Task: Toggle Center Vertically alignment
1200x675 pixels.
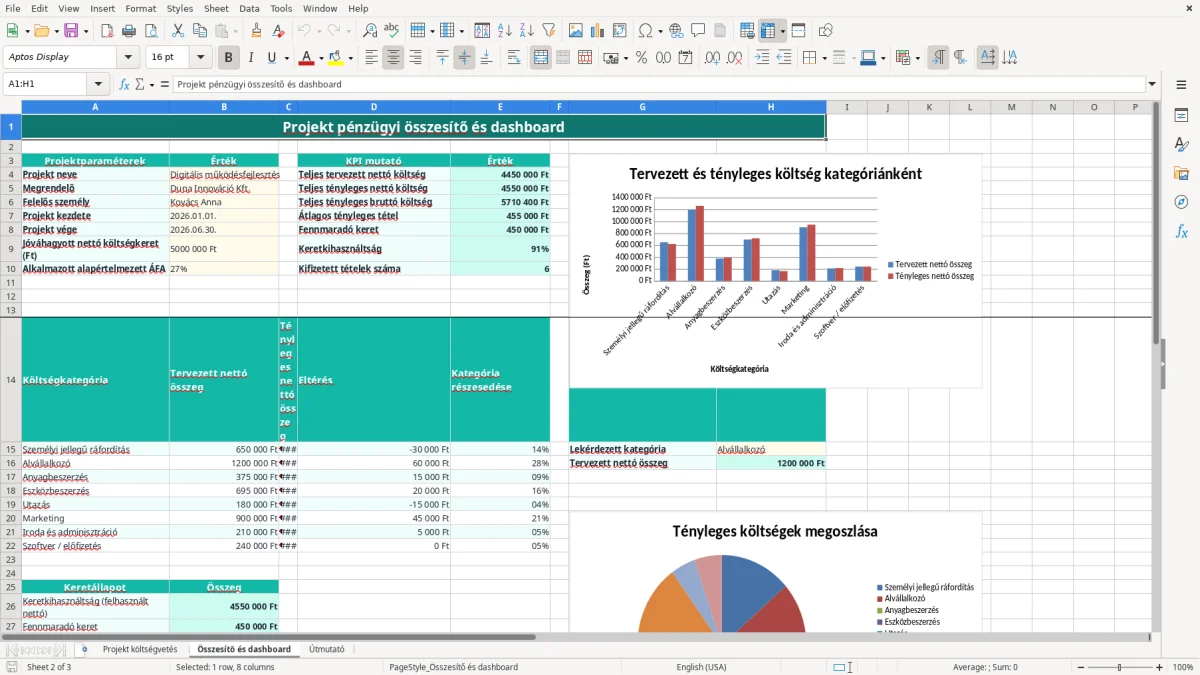Action: pyautogui.click(x=464, y=58)
